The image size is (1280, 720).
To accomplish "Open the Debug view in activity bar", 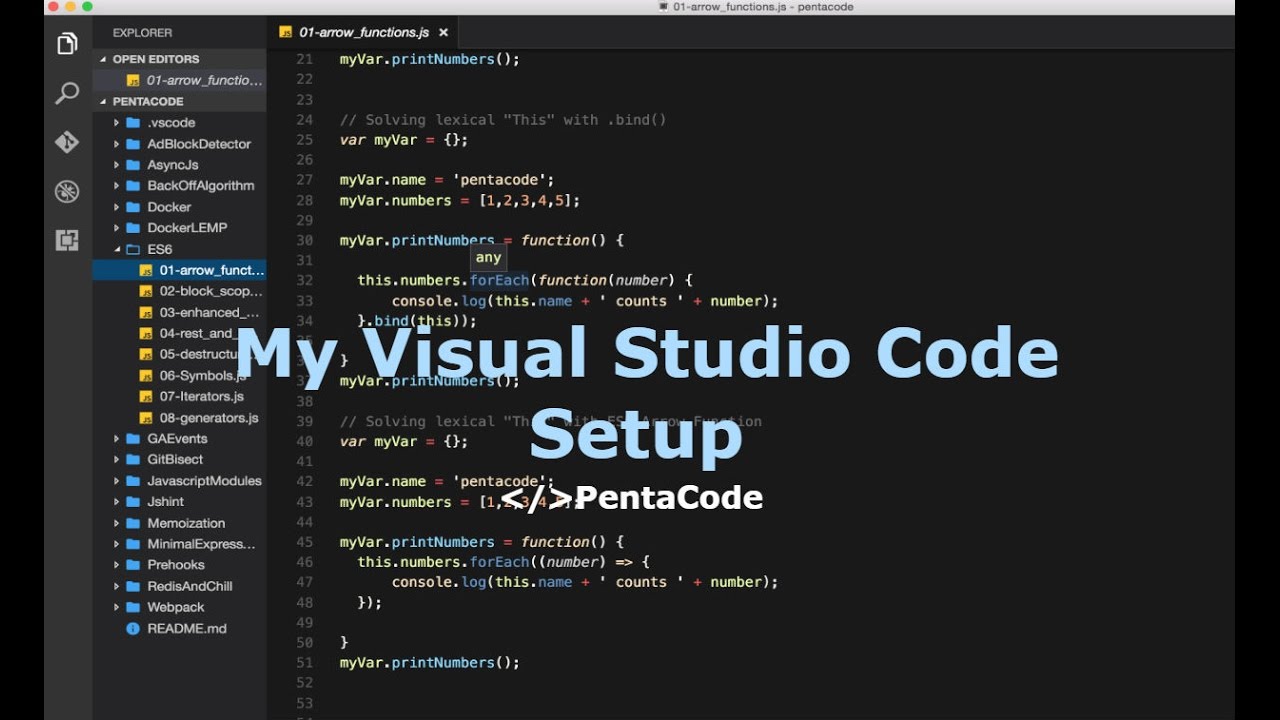I will click(67, 191).
